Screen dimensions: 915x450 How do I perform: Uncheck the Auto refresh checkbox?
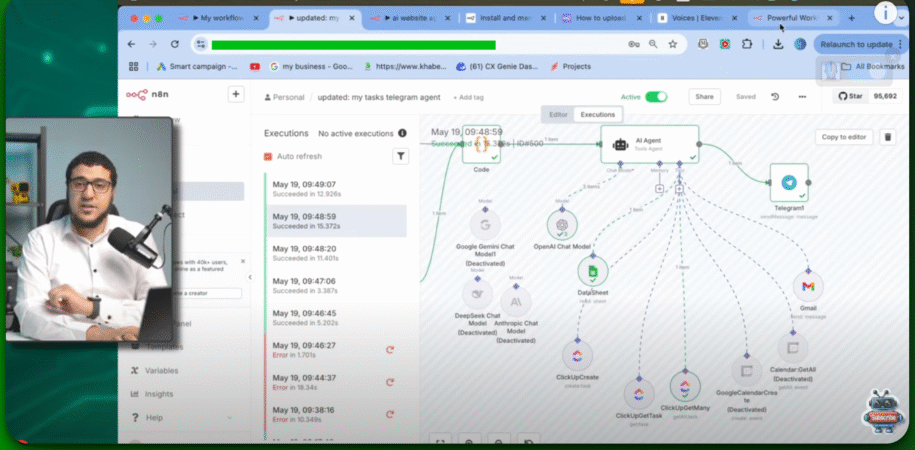pyautogui.click(x=268, y=156)
